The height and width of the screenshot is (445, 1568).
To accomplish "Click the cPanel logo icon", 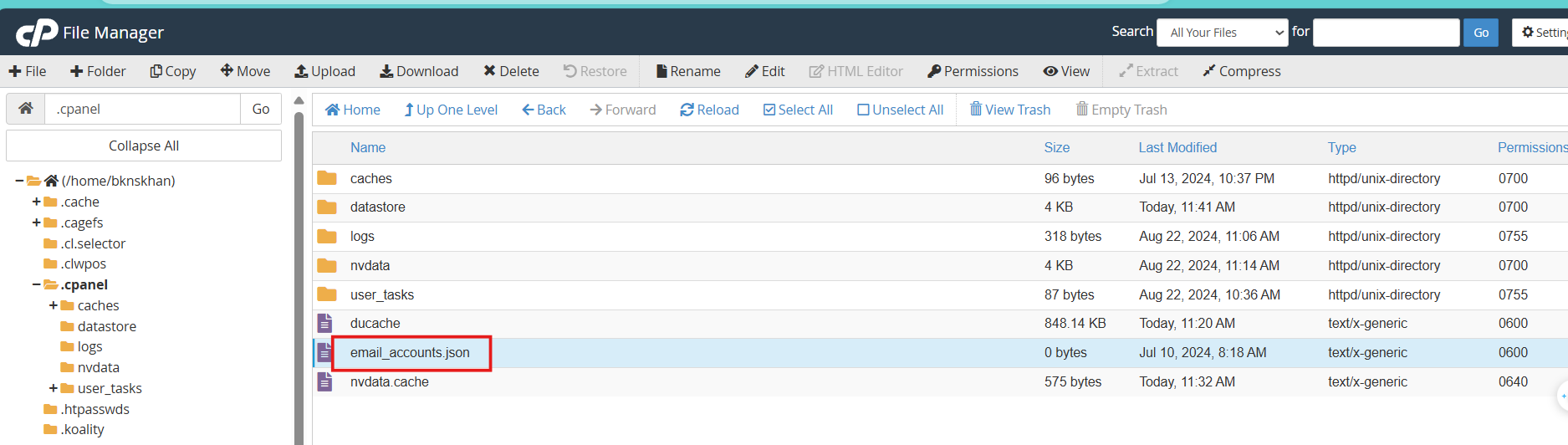I will pyautogui.click(x=37, y=33).
